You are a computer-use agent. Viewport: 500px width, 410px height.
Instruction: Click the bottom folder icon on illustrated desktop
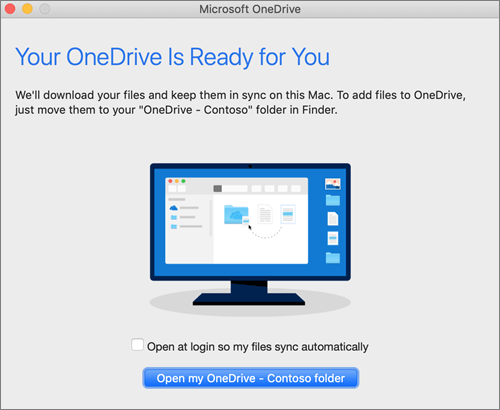(x=333, y=258)
